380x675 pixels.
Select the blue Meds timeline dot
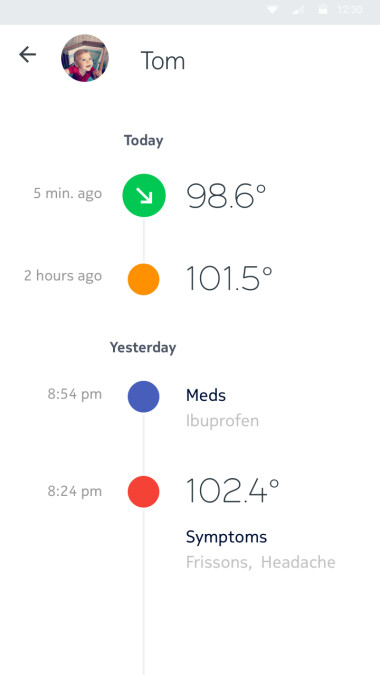[144, 396]
